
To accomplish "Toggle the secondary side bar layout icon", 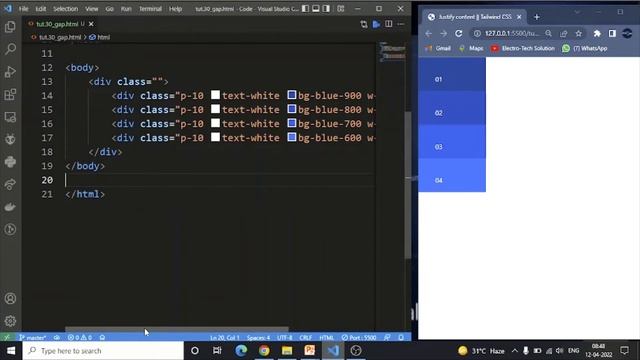I will coord(326,9).
